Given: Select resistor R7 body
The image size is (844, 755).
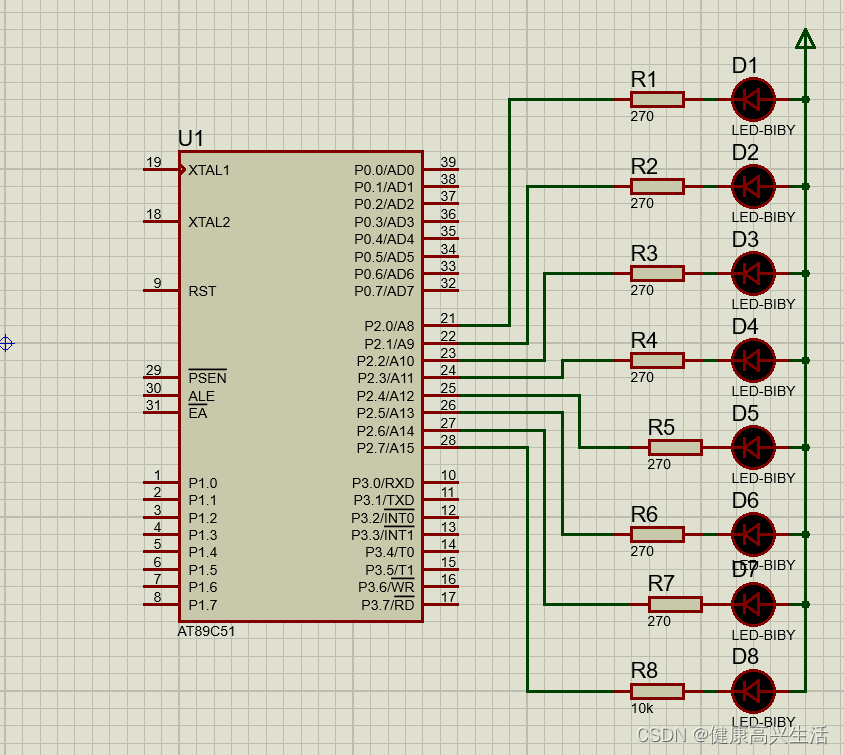Looking at the screenshot, I should point(675,604).
